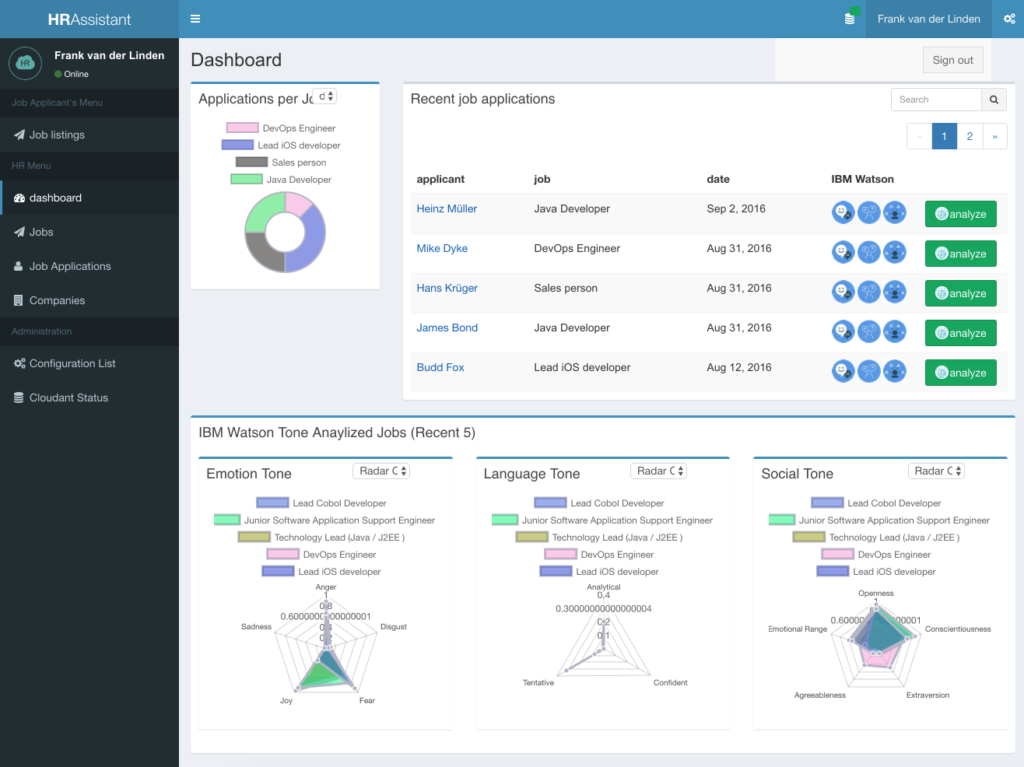Click the search magnifier button
The height and width of the screenshot is (767, 1024).
pyautogui.click(x=993, y=99)
